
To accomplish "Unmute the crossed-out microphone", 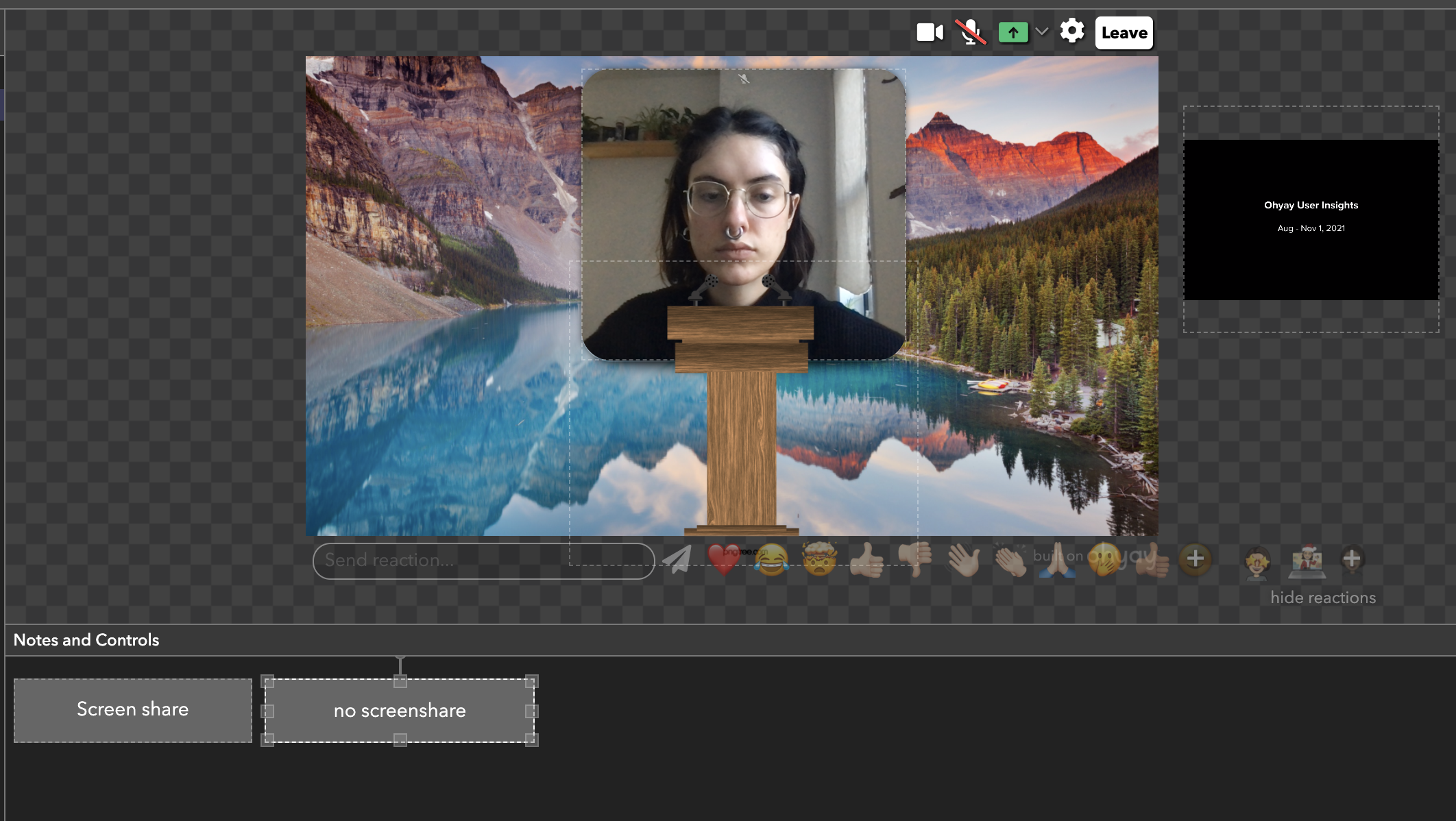I will pyautogui.click(x=970, y=32).
